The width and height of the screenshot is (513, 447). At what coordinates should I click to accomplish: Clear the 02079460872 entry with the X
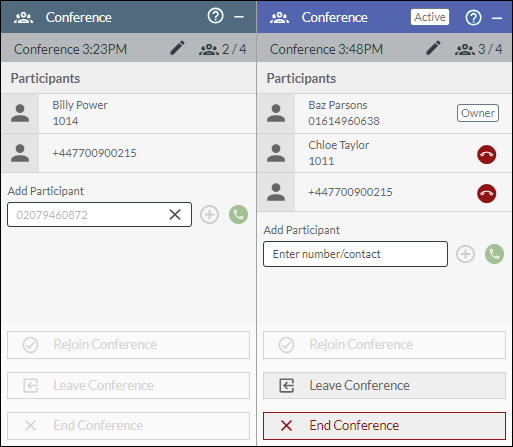[x=175, y=214]
